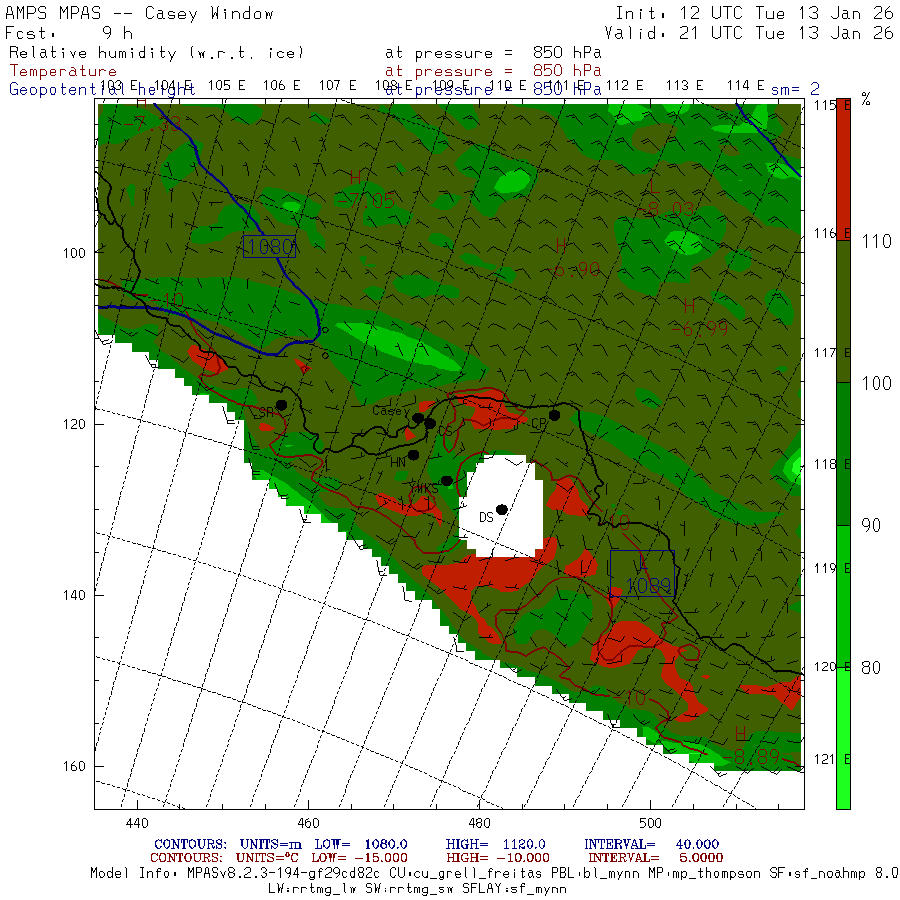Click the medium green 80–90 colorbar segment
The height and width of the screenshot is (900, 900).
pyautogui.click(x=843, y=596)
